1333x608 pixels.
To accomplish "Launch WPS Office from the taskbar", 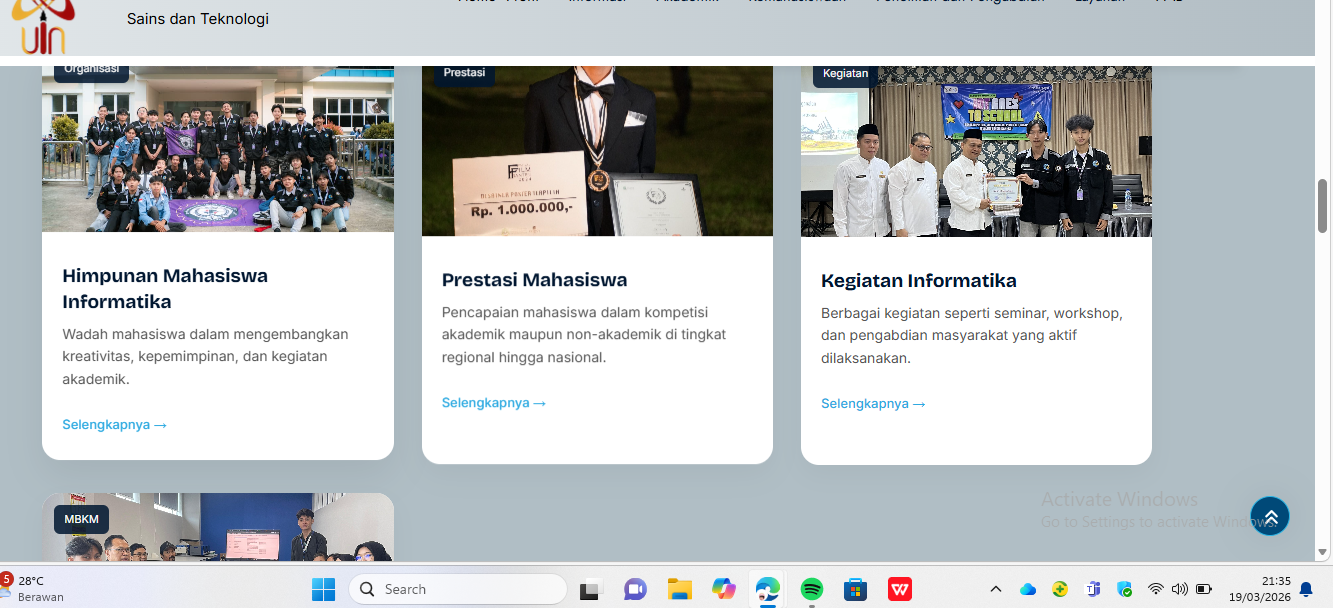I will click(x=900, y=589).
